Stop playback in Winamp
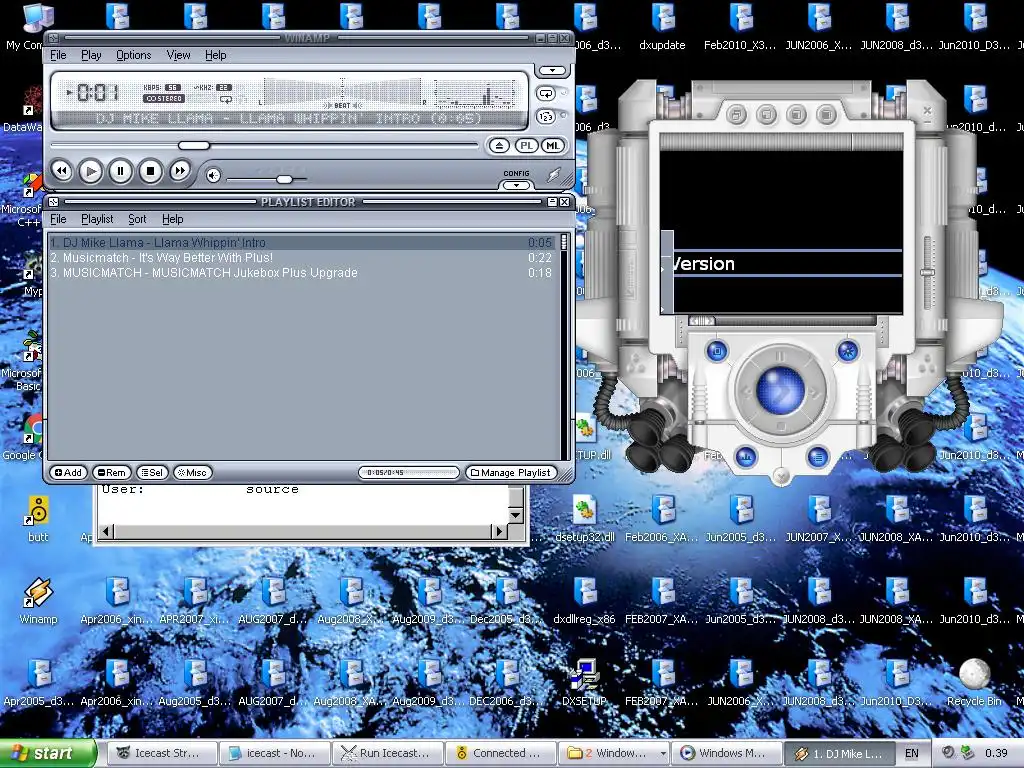 pos(150,172)
